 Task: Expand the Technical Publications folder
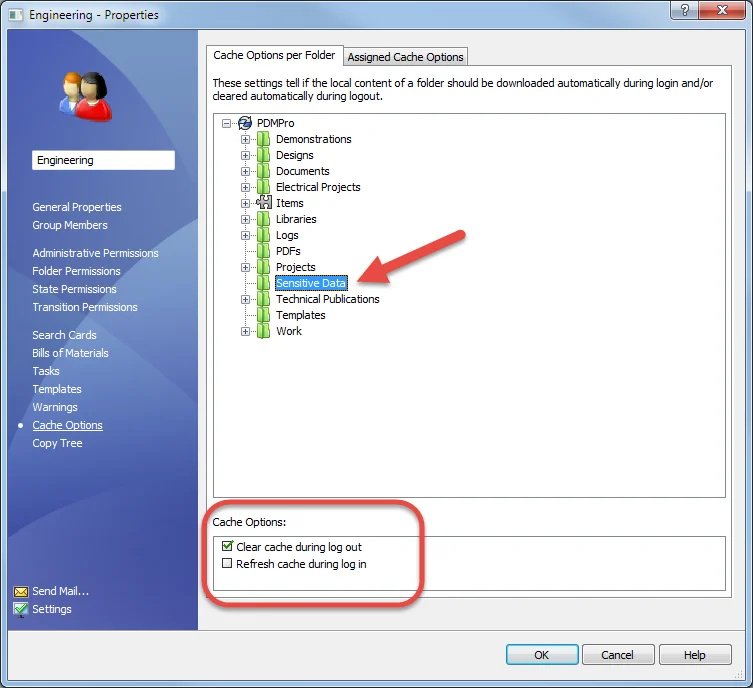tap(245, 300)
